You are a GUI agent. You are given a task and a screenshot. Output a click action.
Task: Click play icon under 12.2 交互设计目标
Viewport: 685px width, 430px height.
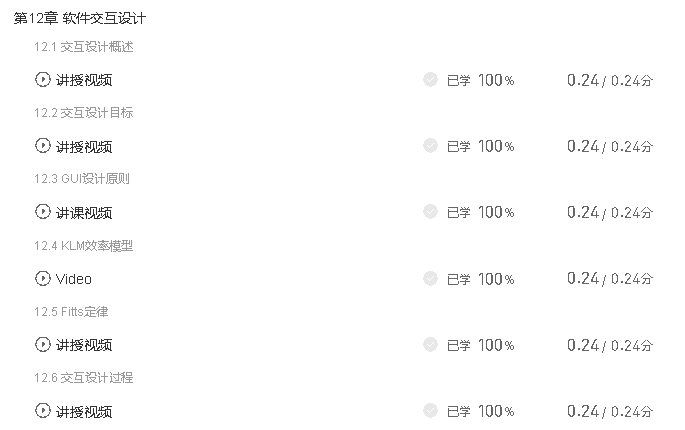tap(43, 146)
